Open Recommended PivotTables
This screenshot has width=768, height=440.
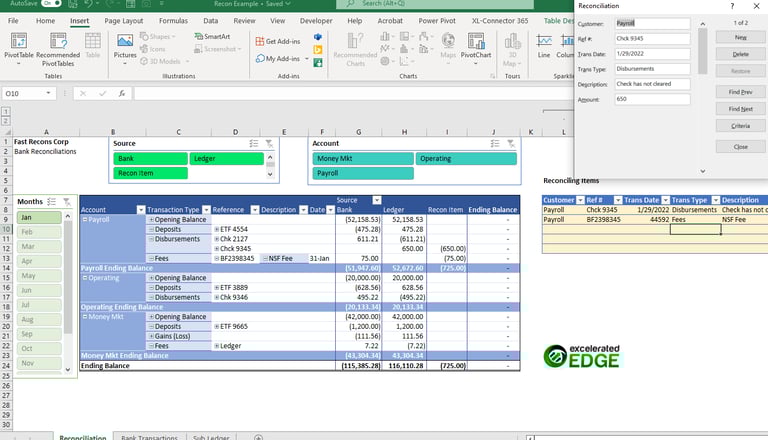pos(58,49)
